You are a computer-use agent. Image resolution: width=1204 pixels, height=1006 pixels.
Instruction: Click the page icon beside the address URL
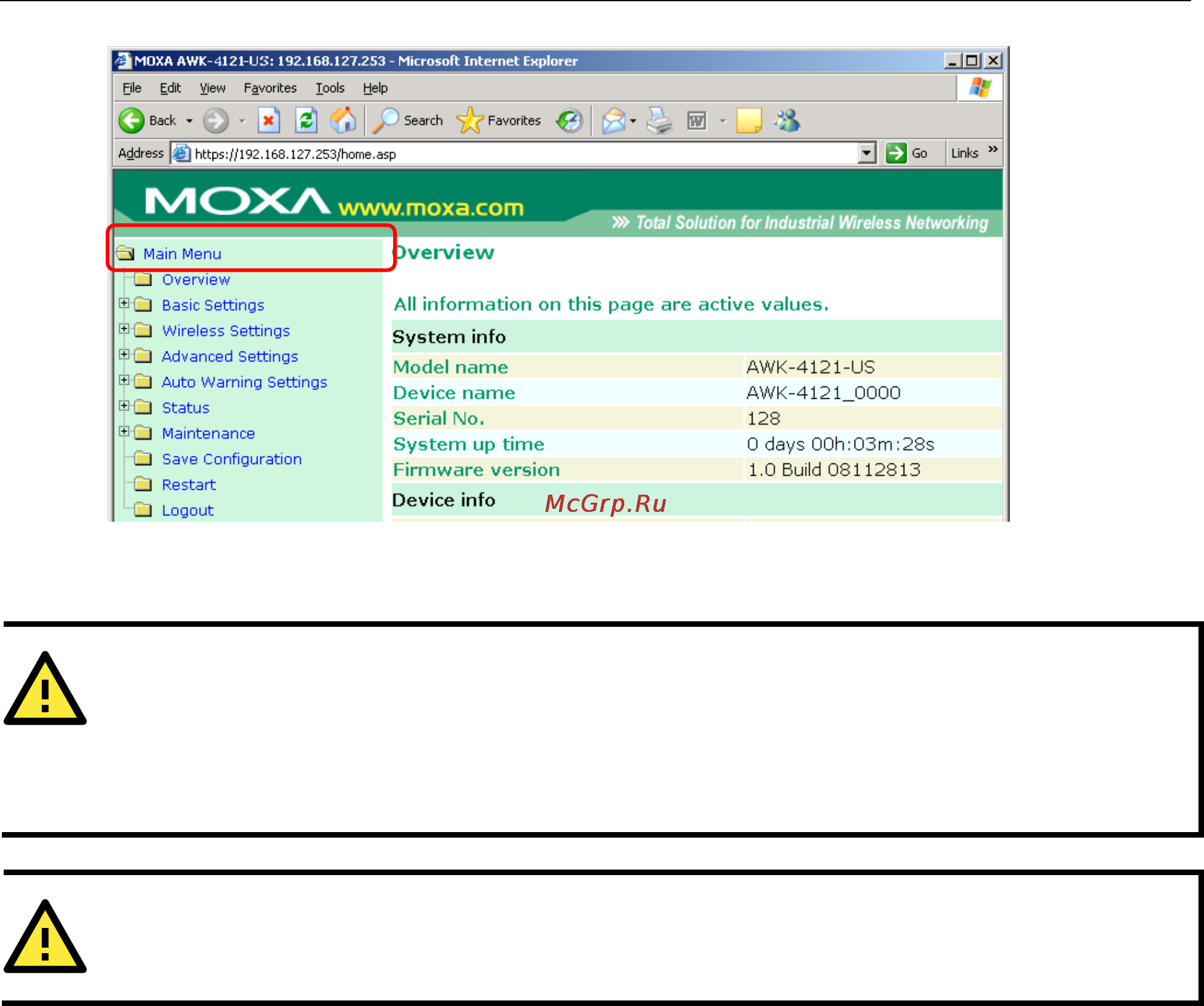tap(181, 153)
